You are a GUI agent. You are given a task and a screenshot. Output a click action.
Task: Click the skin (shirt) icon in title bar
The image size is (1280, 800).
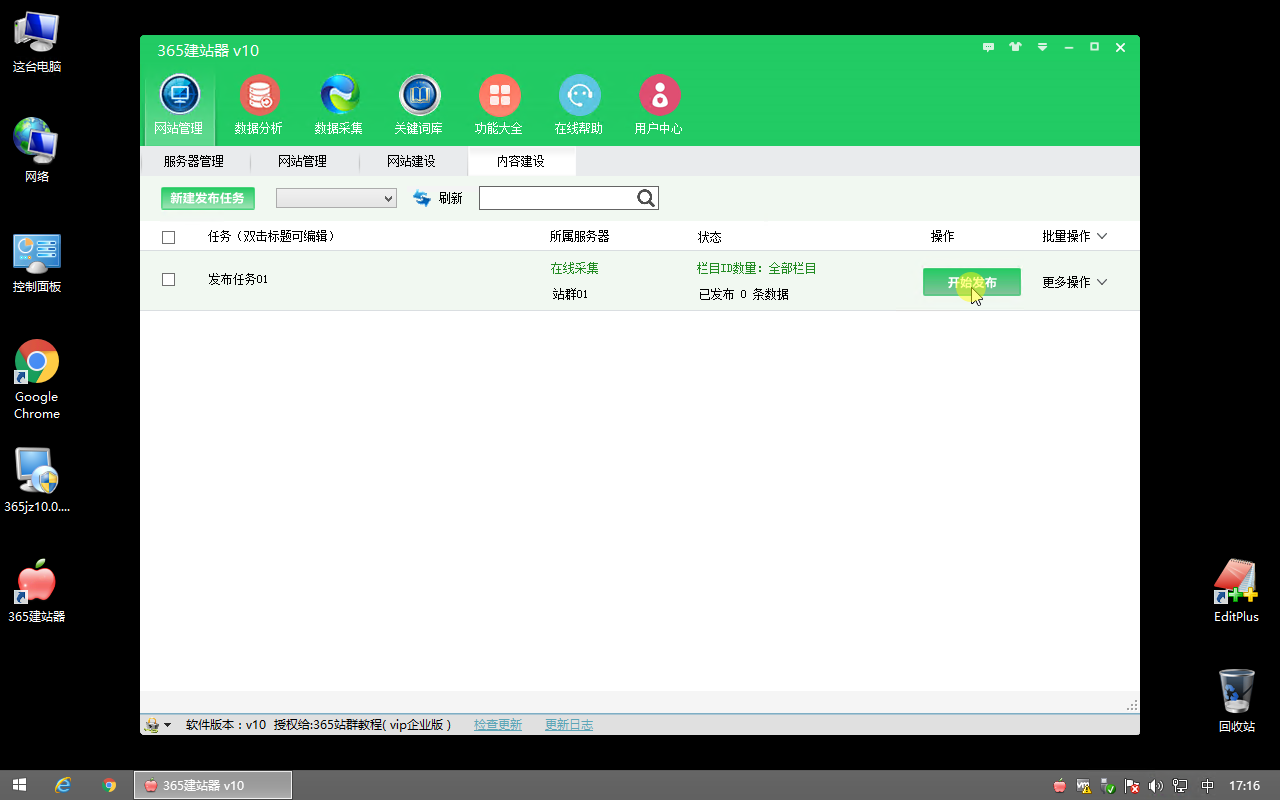pos(1016,47)
